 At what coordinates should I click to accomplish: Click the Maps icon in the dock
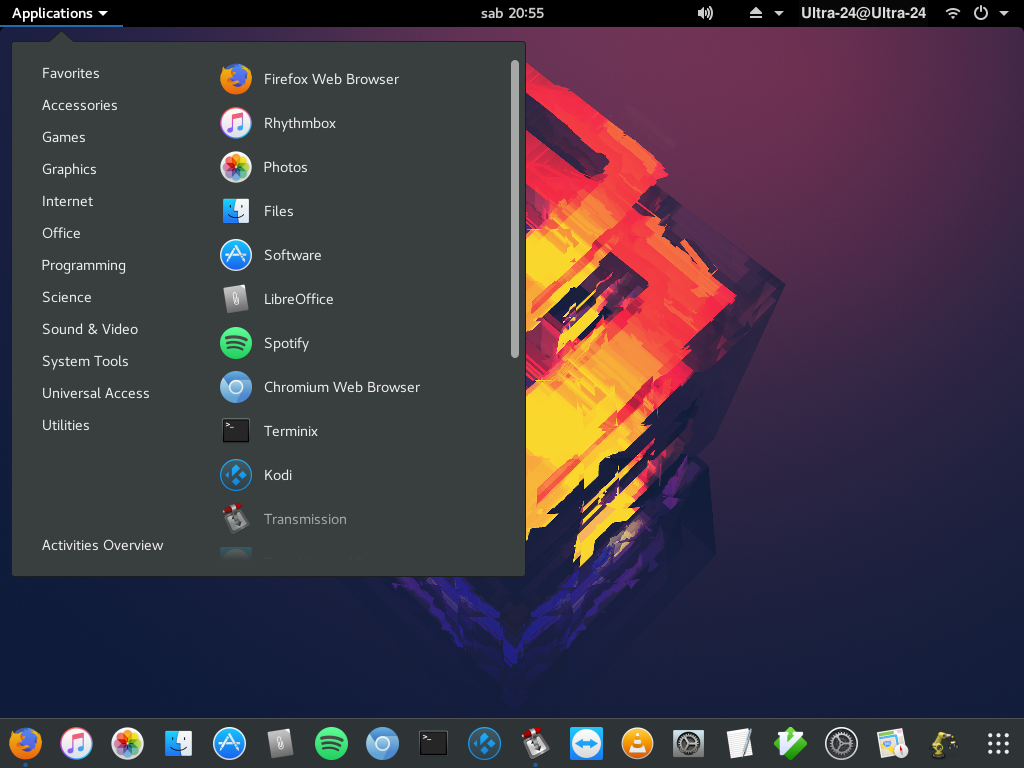click(891, 743)
